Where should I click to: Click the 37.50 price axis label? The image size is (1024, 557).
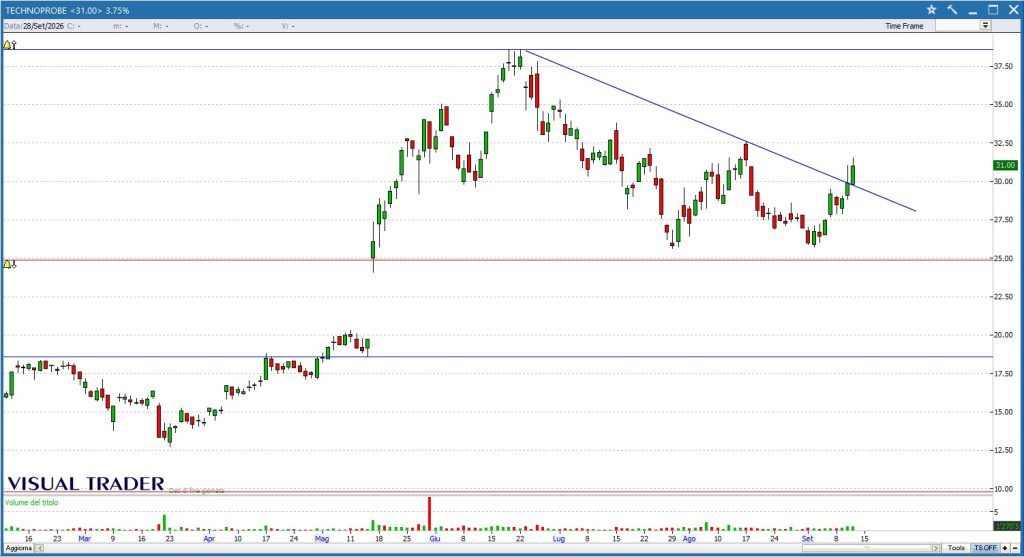[x=1004, y=66]
